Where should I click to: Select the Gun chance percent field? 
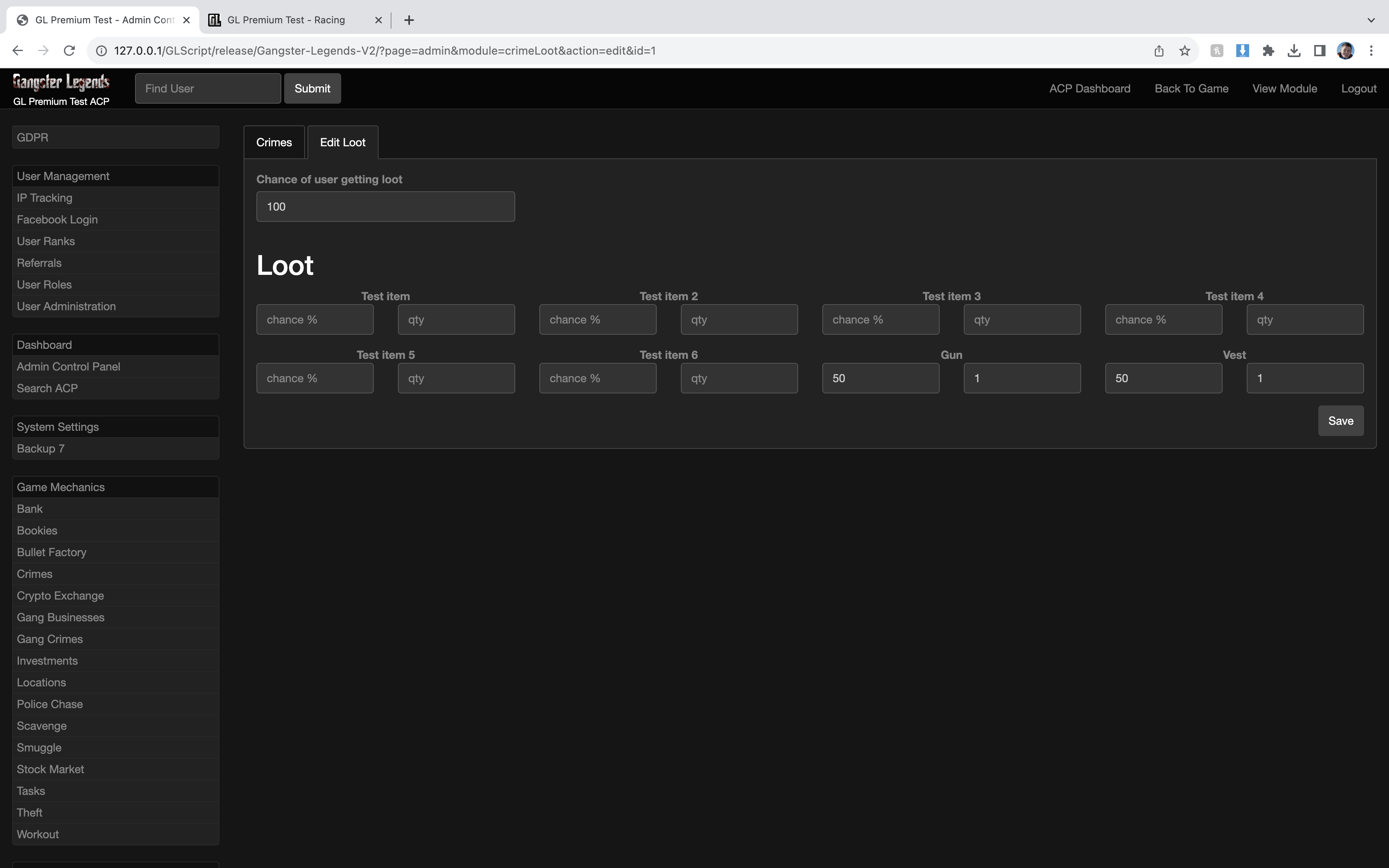pos(880,378)
